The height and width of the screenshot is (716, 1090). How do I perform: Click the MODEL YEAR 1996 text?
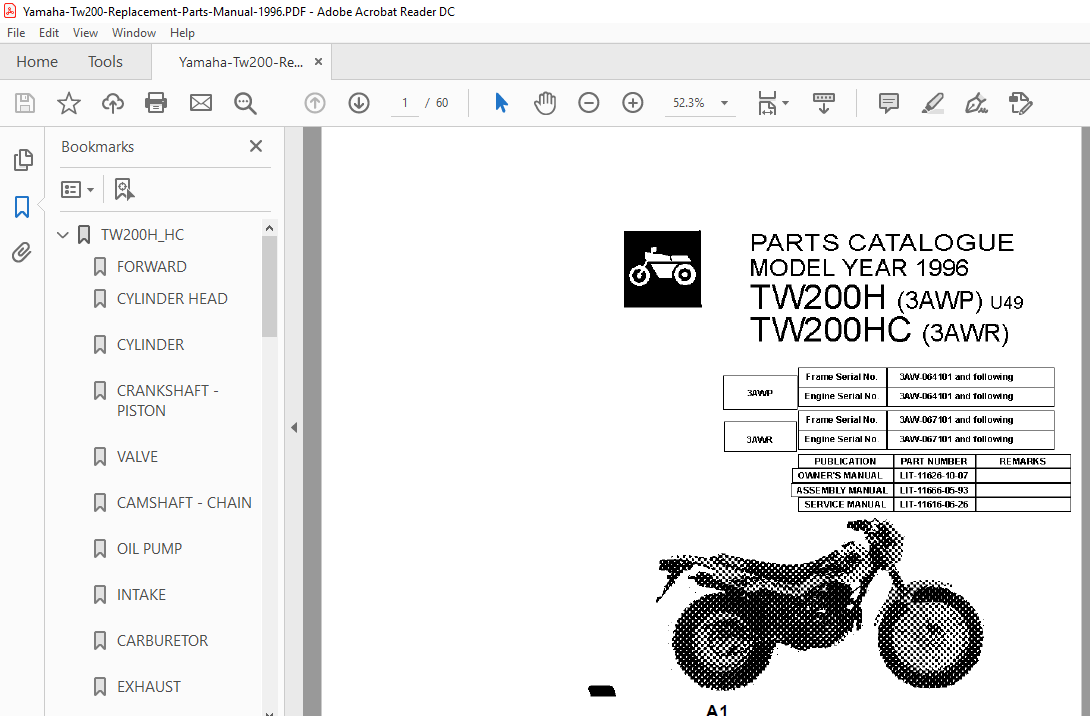tap(859, 268)
